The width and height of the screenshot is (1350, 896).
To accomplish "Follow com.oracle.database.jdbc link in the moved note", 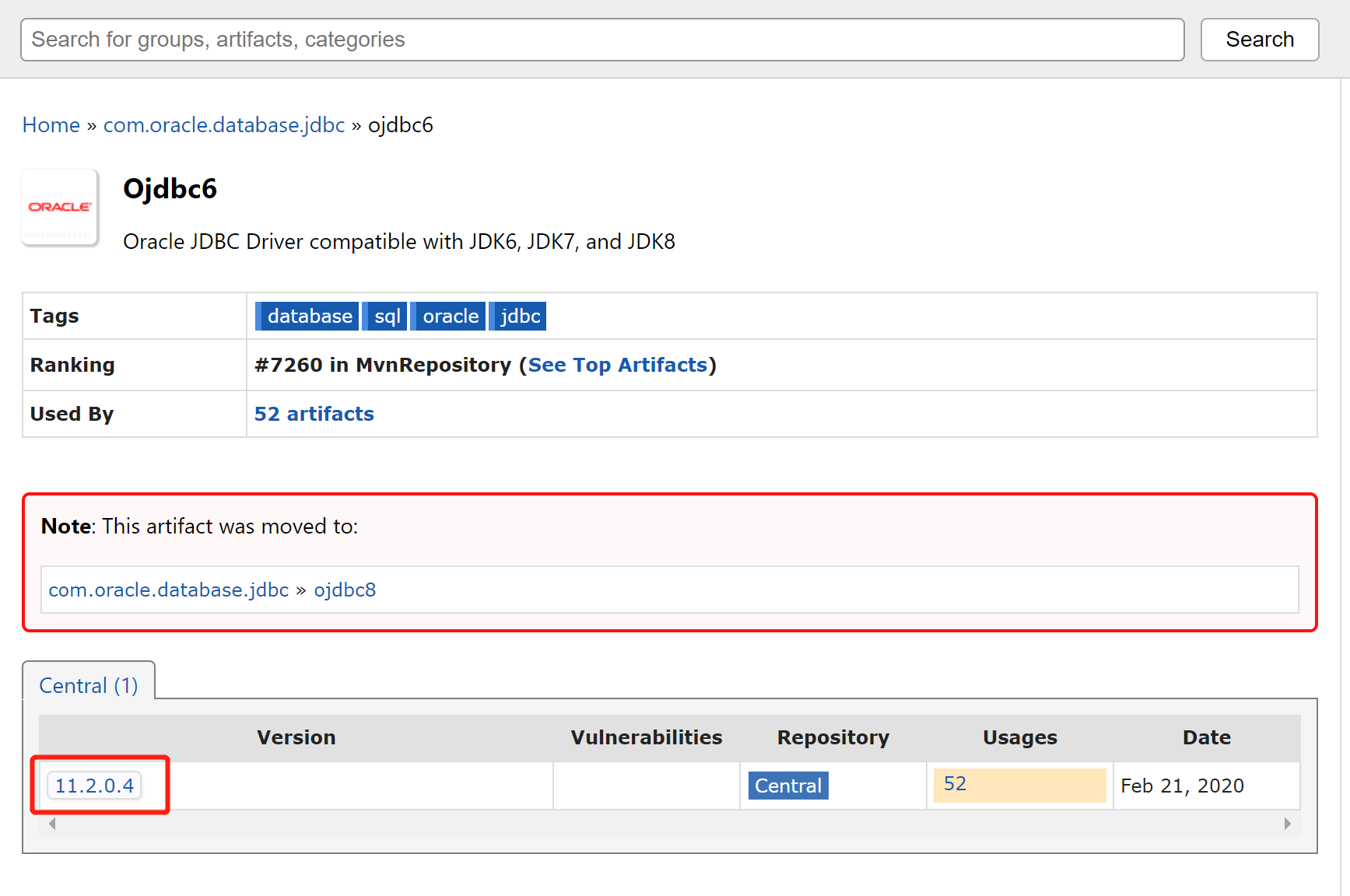I will pos(169,590).
